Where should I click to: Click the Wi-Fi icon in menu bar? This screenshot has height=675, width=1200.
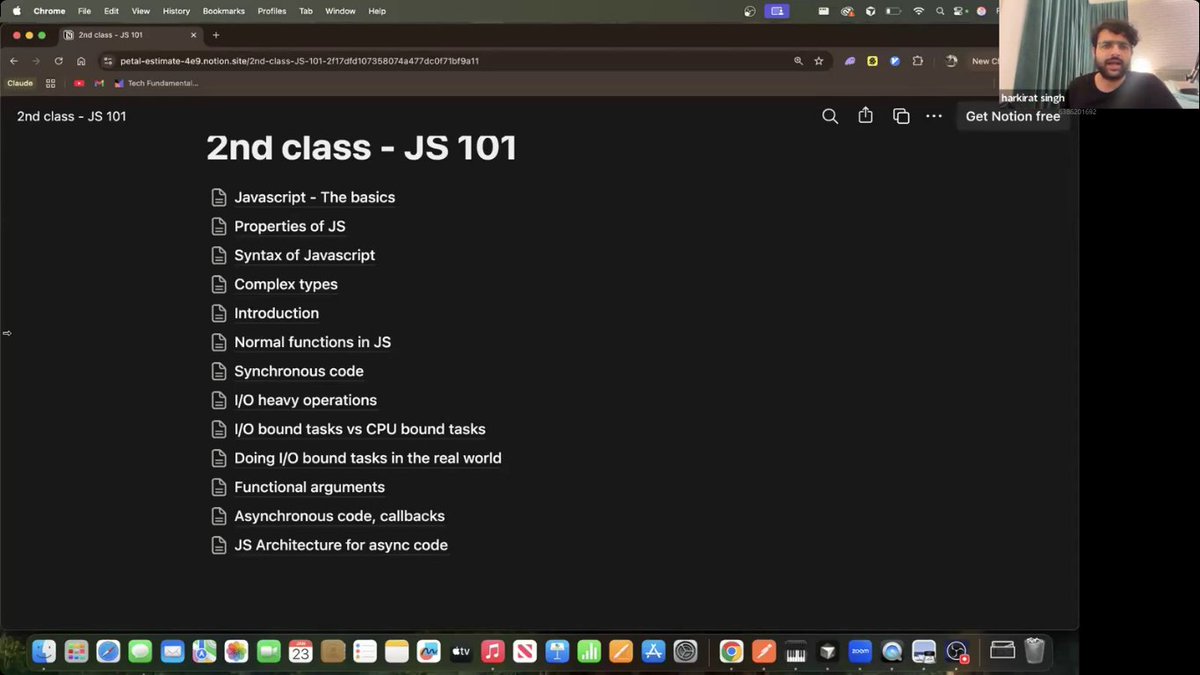[x=918, y=11]
